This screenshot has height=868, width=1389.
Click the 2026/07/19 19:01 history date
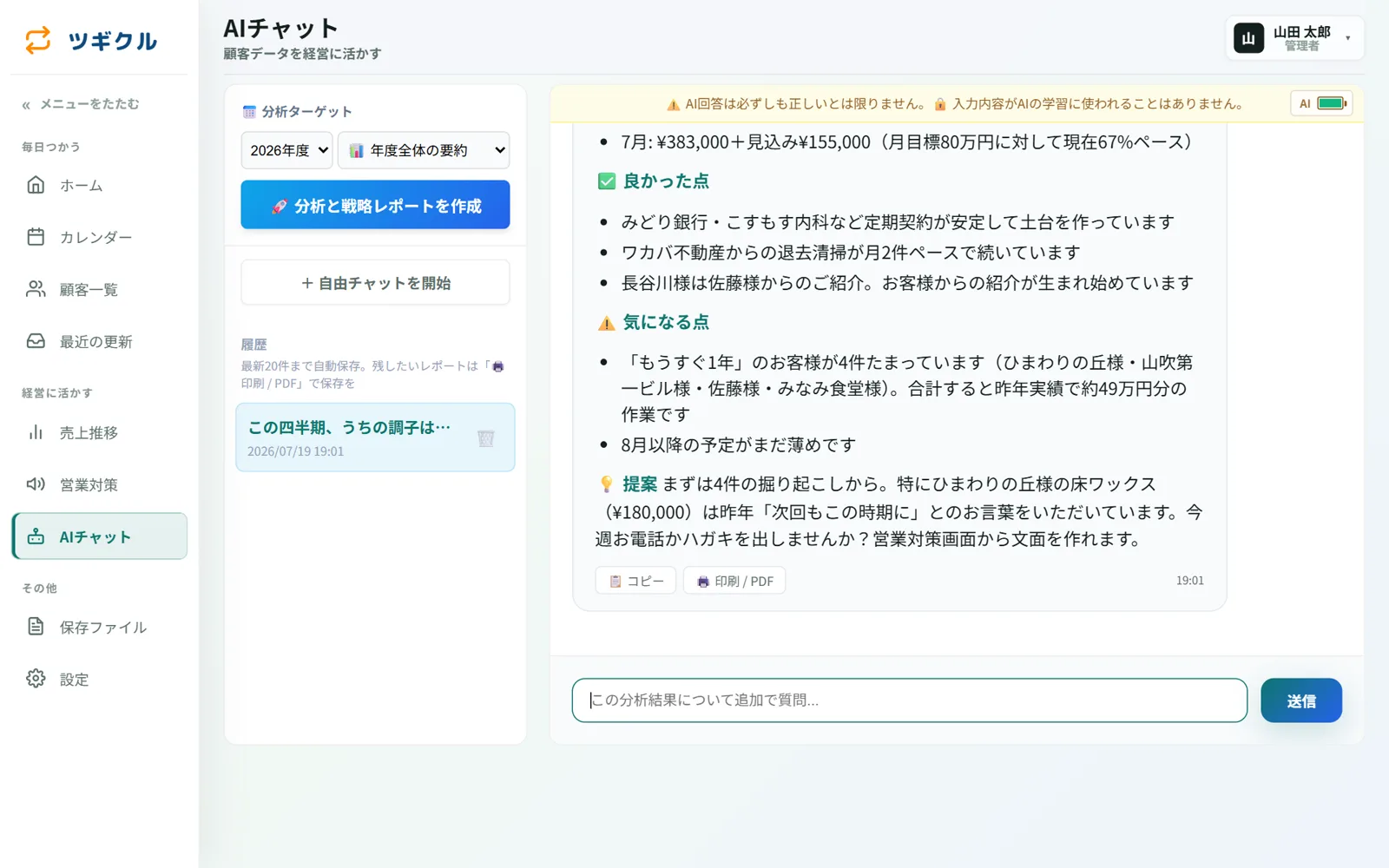pos(295,451)
